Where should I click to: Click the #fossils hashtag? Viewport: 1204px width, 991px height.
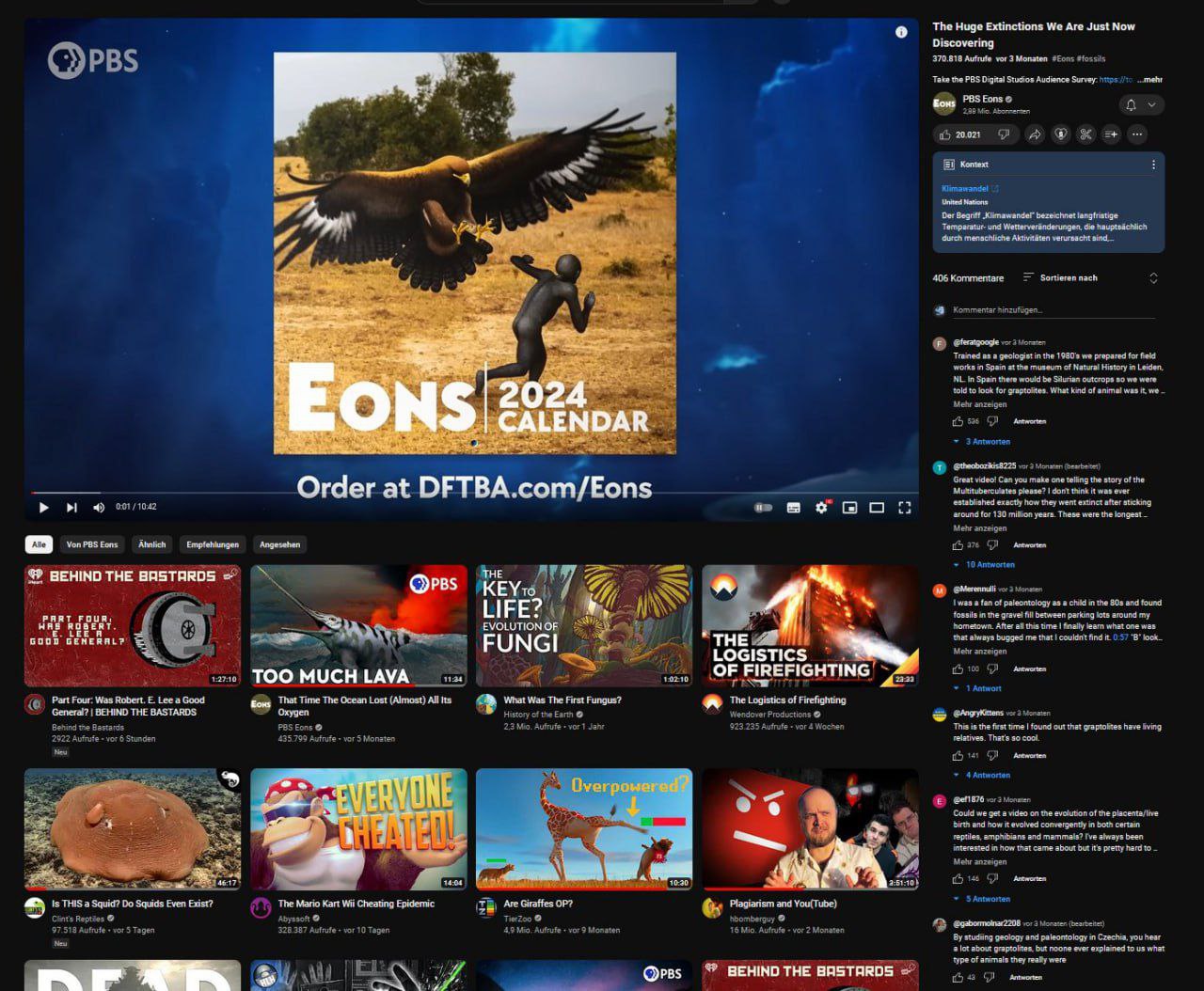1091,59
